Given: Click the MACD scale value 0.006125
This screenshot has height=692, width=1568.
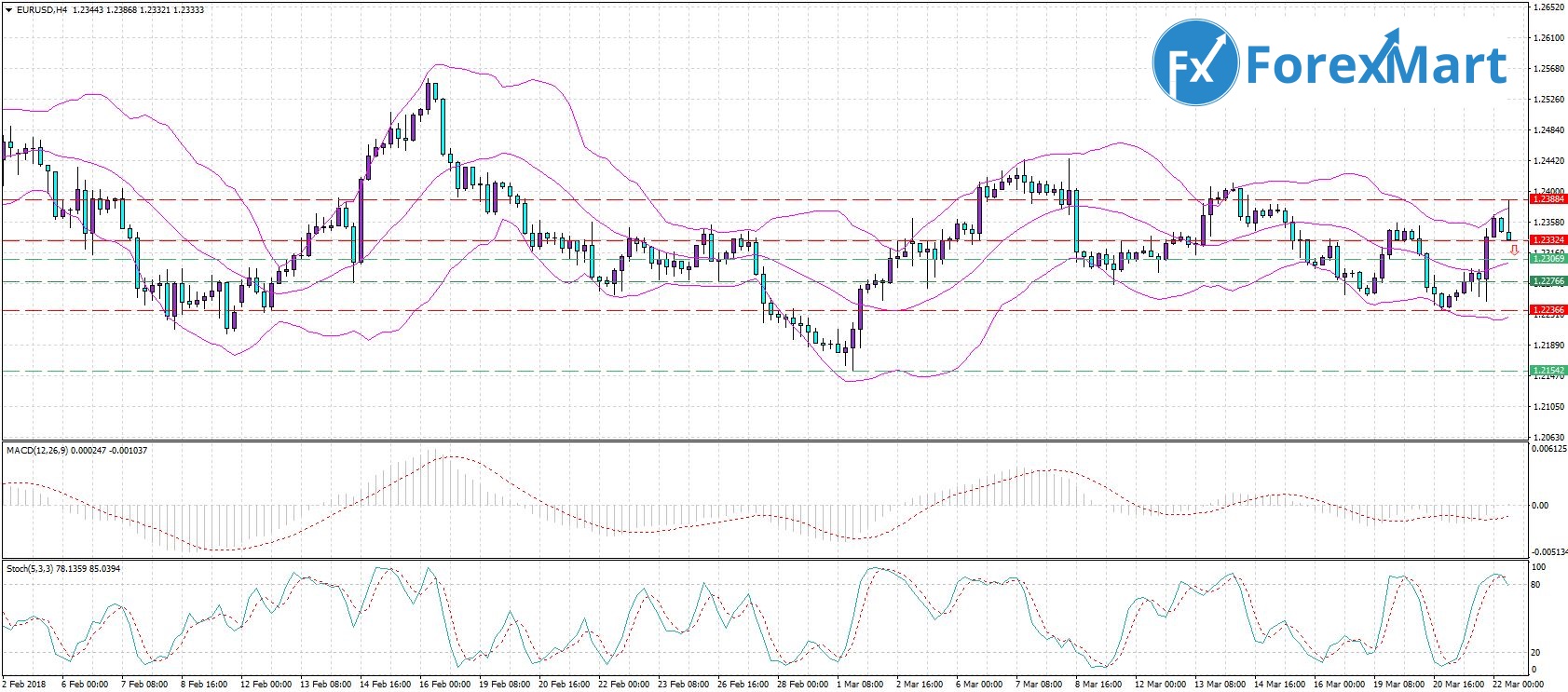Looking at the screenshot, I should [1548, 449].
